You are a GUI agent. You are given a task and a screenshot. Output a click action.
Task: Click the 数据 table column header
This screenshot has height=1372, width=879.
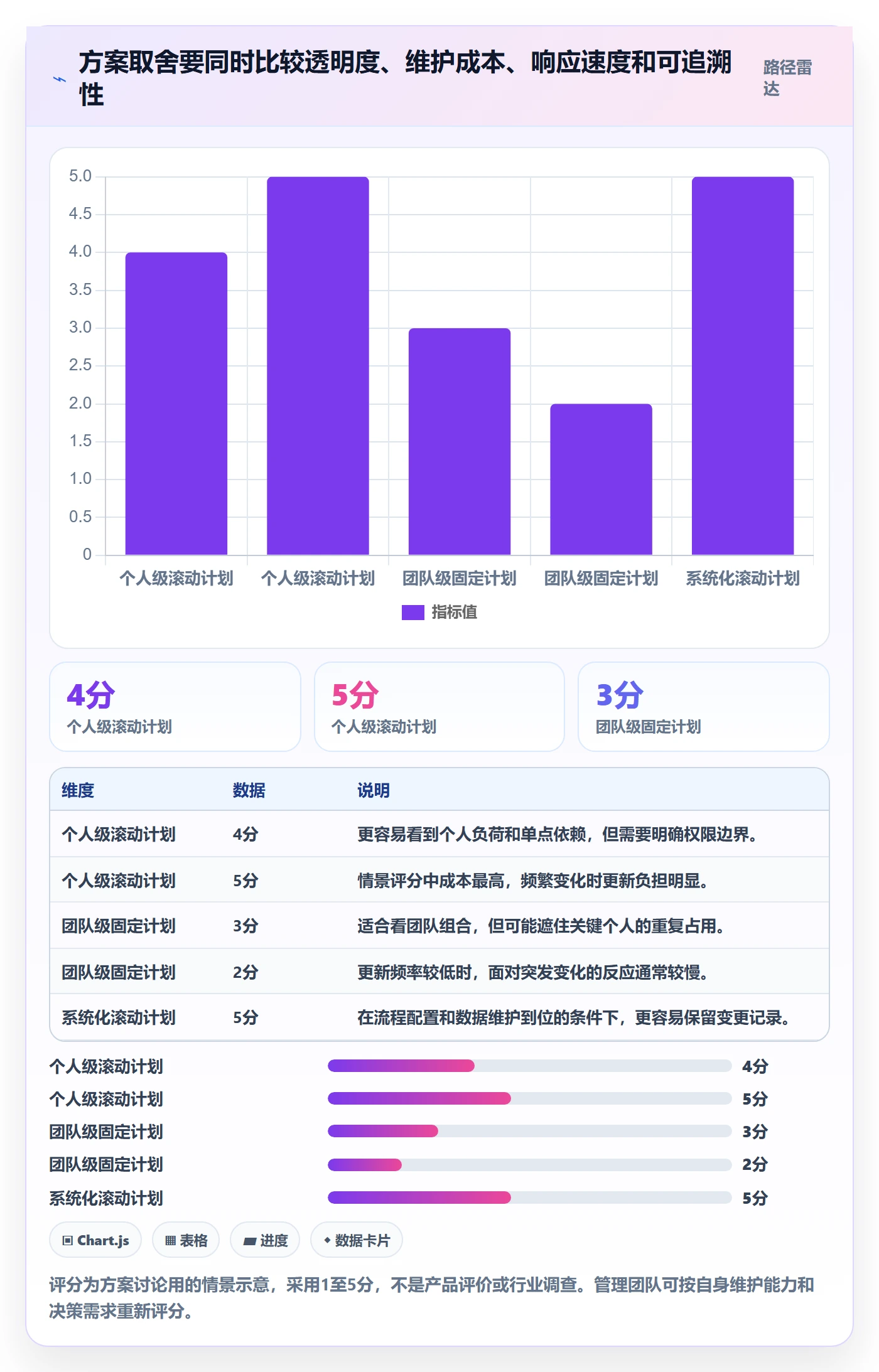249,790
